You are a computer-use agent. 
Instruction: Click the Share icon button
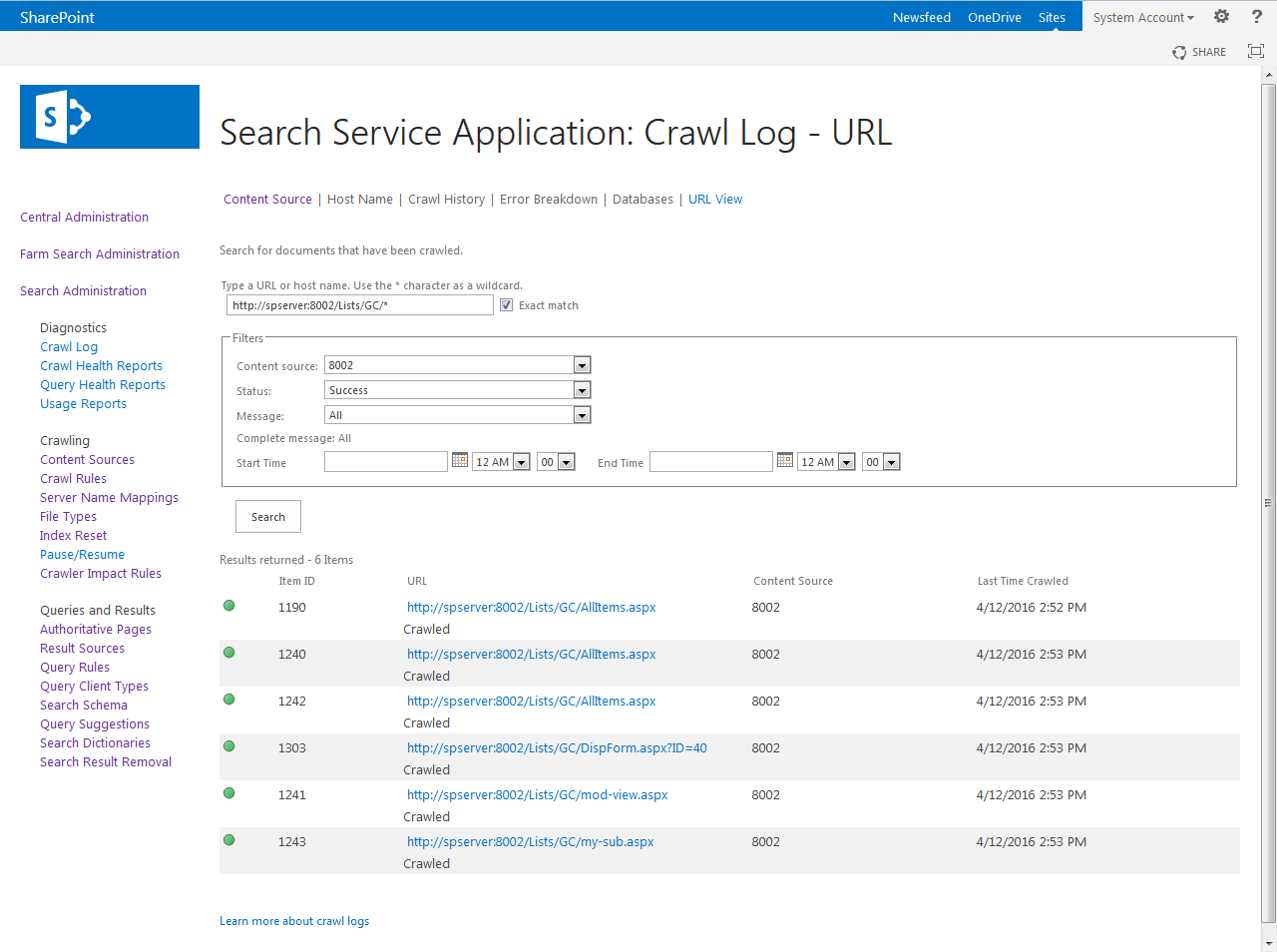click(1199, 52)
